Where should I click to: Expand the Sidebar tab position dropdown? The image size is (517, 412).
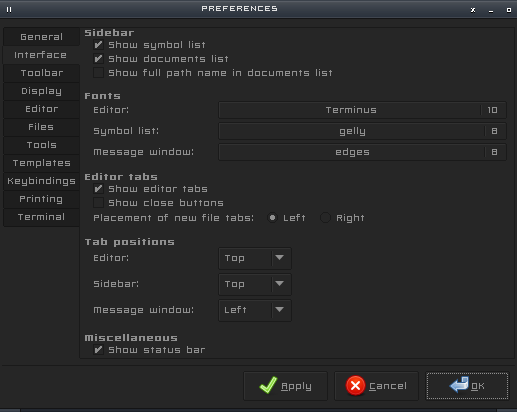(x=255, y=284)
